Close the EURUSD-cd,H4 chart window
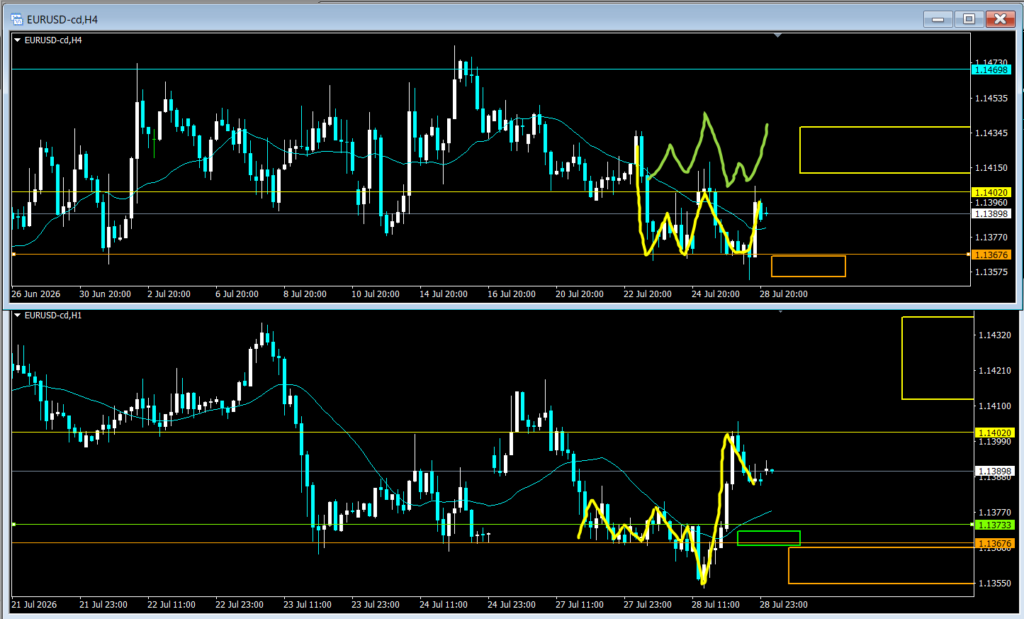Image resolution: width=1024 pixels, height=619 pixels. pos(1000,19)
